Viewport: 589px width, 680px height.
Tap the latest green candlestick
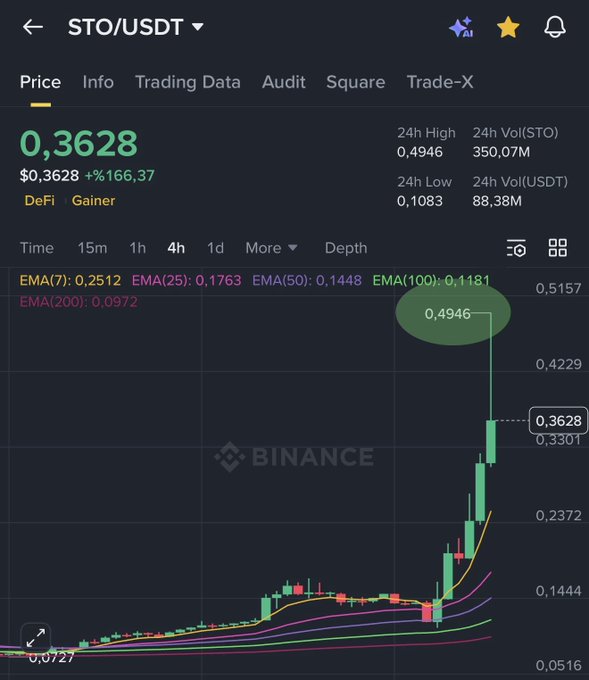click(x=491, y=441)
